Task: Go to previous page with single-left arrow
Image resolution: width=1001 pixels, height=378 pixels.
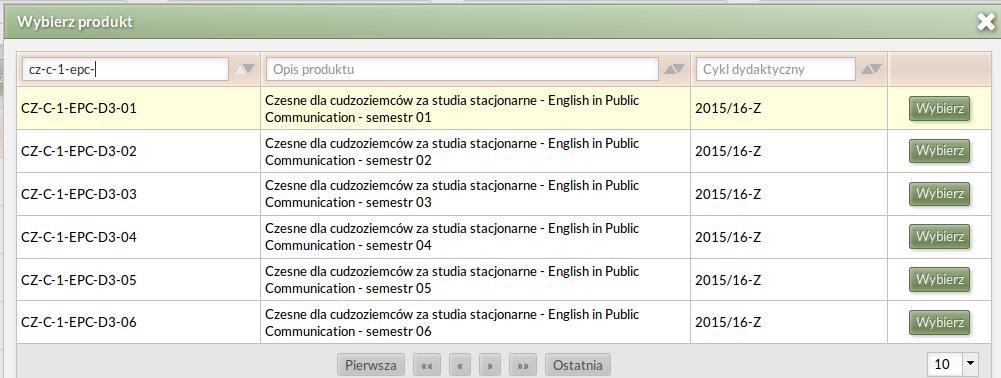Action: (x=460, y=365)
